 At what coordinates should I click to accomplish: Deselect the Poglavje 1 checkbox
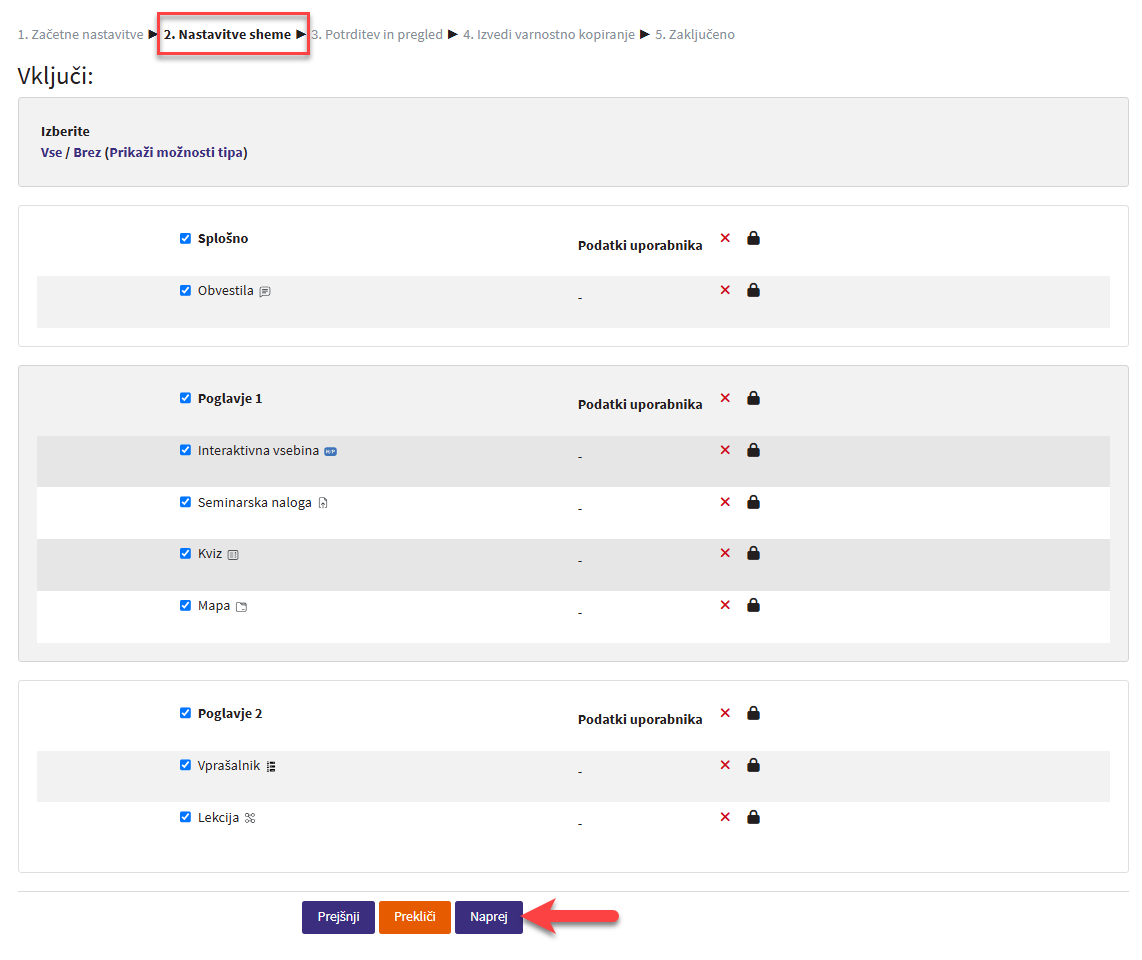tap(185, 398)
